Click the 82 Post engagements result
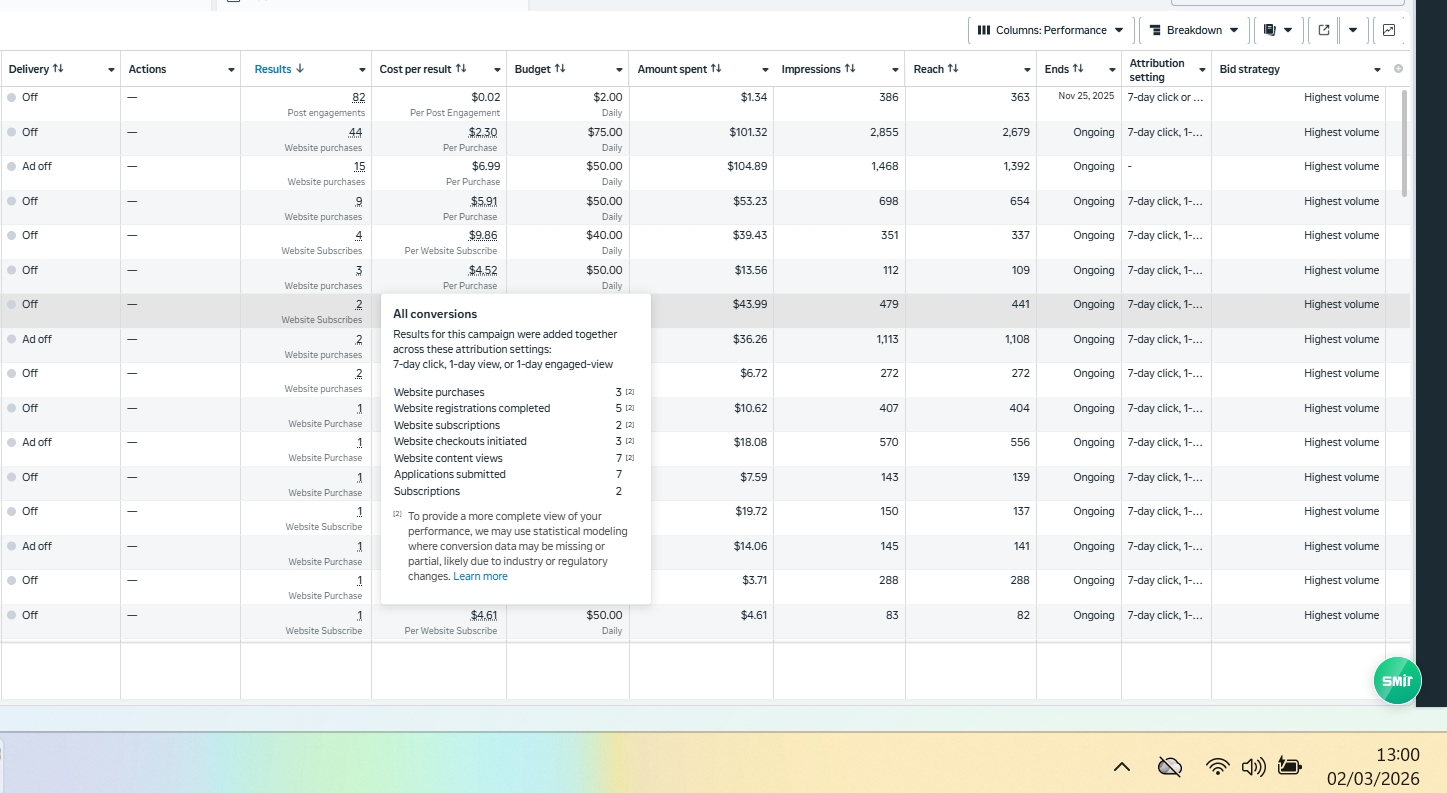1447x793 pixels. [x=358, y=97]
